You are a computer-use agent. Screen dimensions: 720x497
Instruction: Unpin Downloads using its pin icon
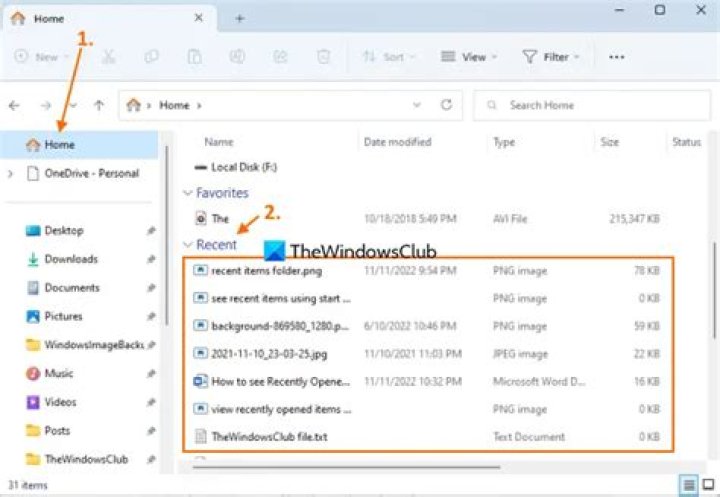click(x=151, y=259)
